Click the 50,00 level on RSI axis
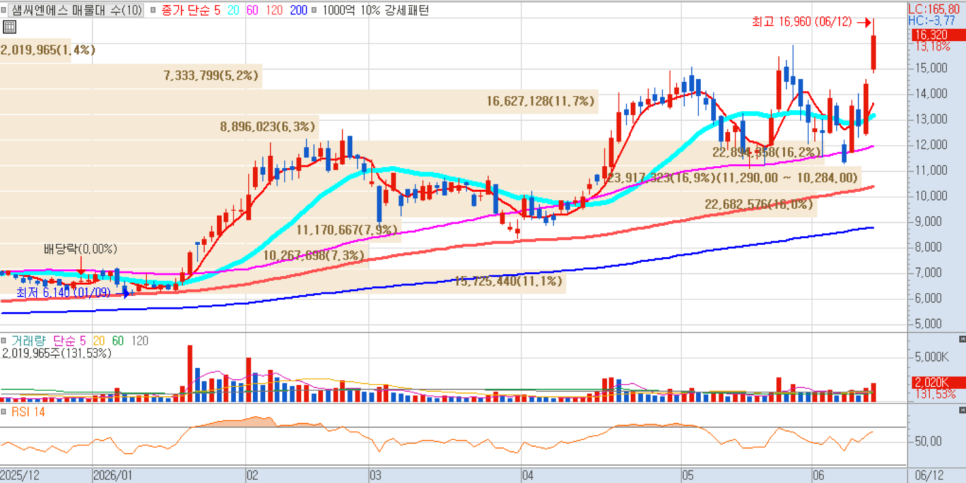The image size is (966, 483). click(x=928, y=442)
